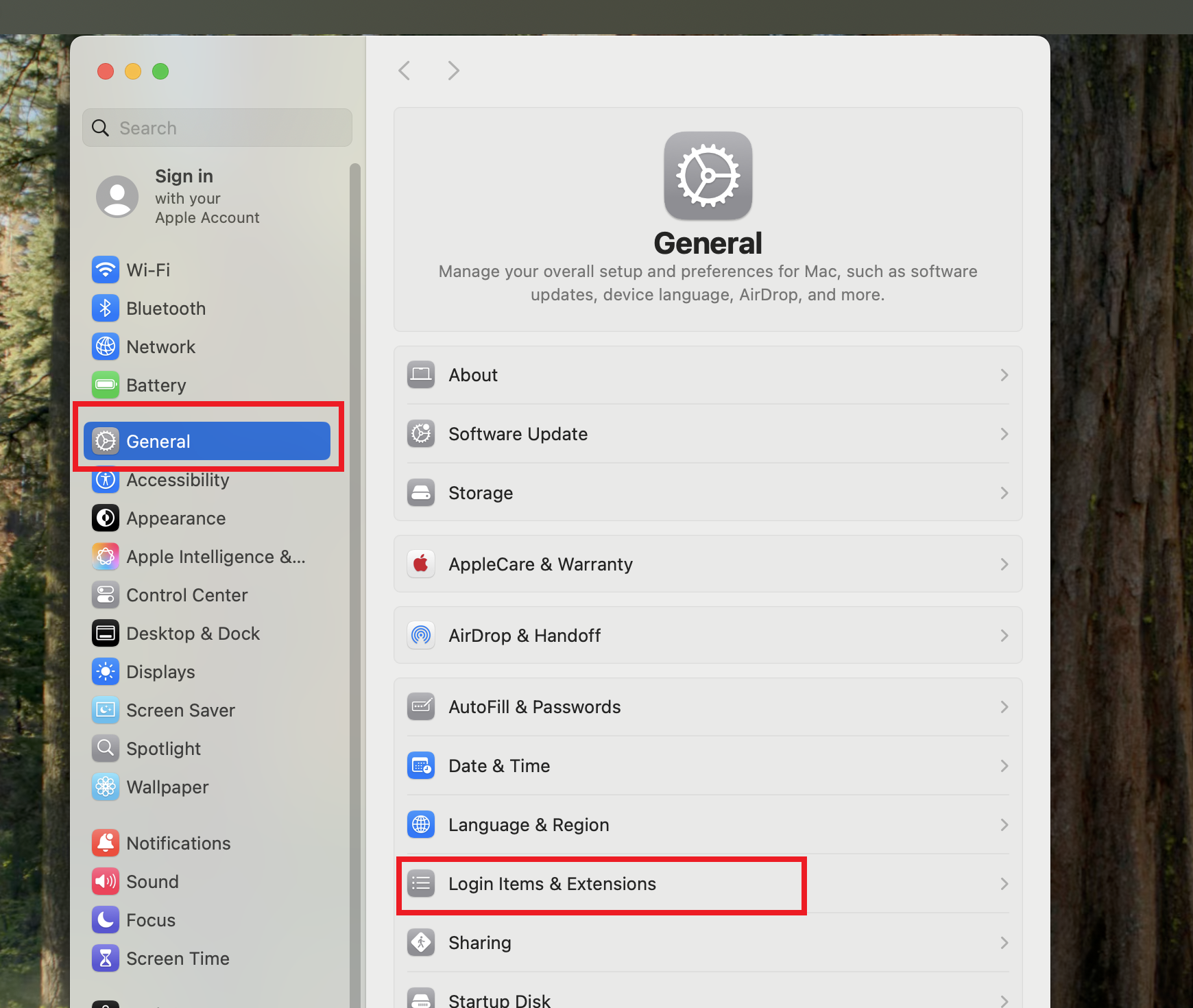Open the Storage row chevron
Image resolution: width=1193 pixels, height=1008 pixels.
tap(1004, 493)
